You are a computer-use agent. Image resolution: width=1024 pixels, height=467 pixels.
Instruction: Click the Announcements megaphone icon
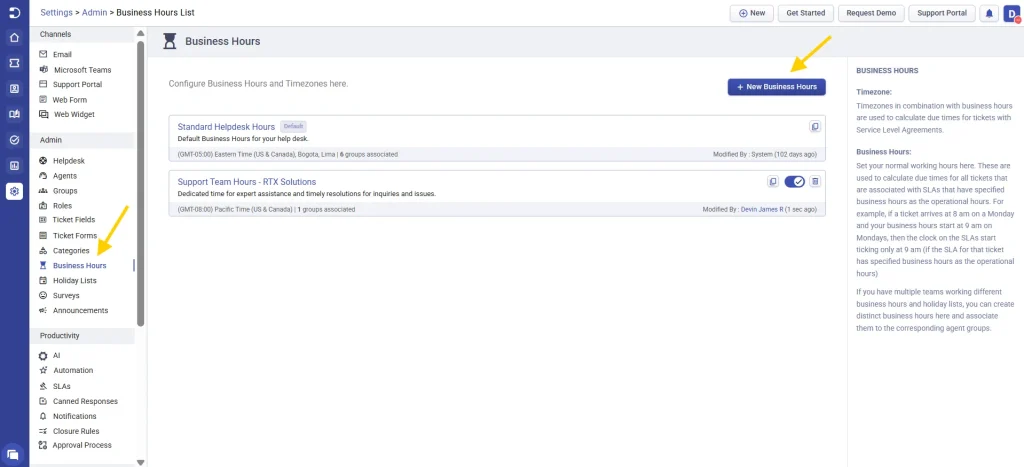click(x=43, y=310)
